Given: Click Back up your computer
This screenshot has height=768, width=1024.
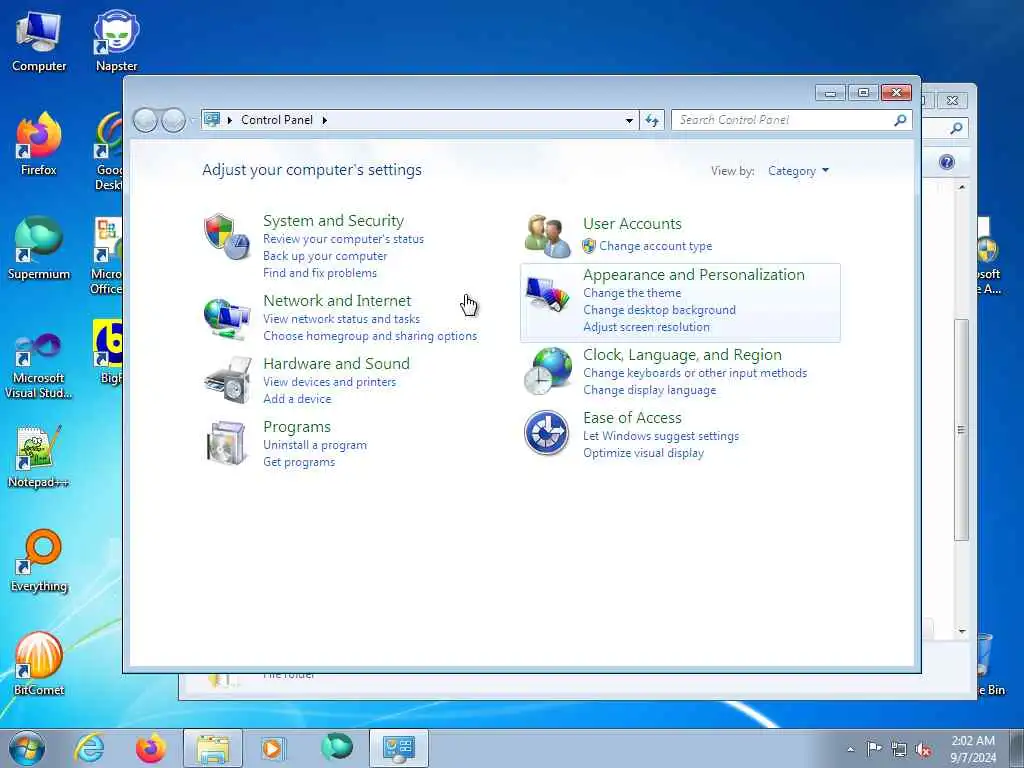Looking at the screenshot, I should pos(325,256).
